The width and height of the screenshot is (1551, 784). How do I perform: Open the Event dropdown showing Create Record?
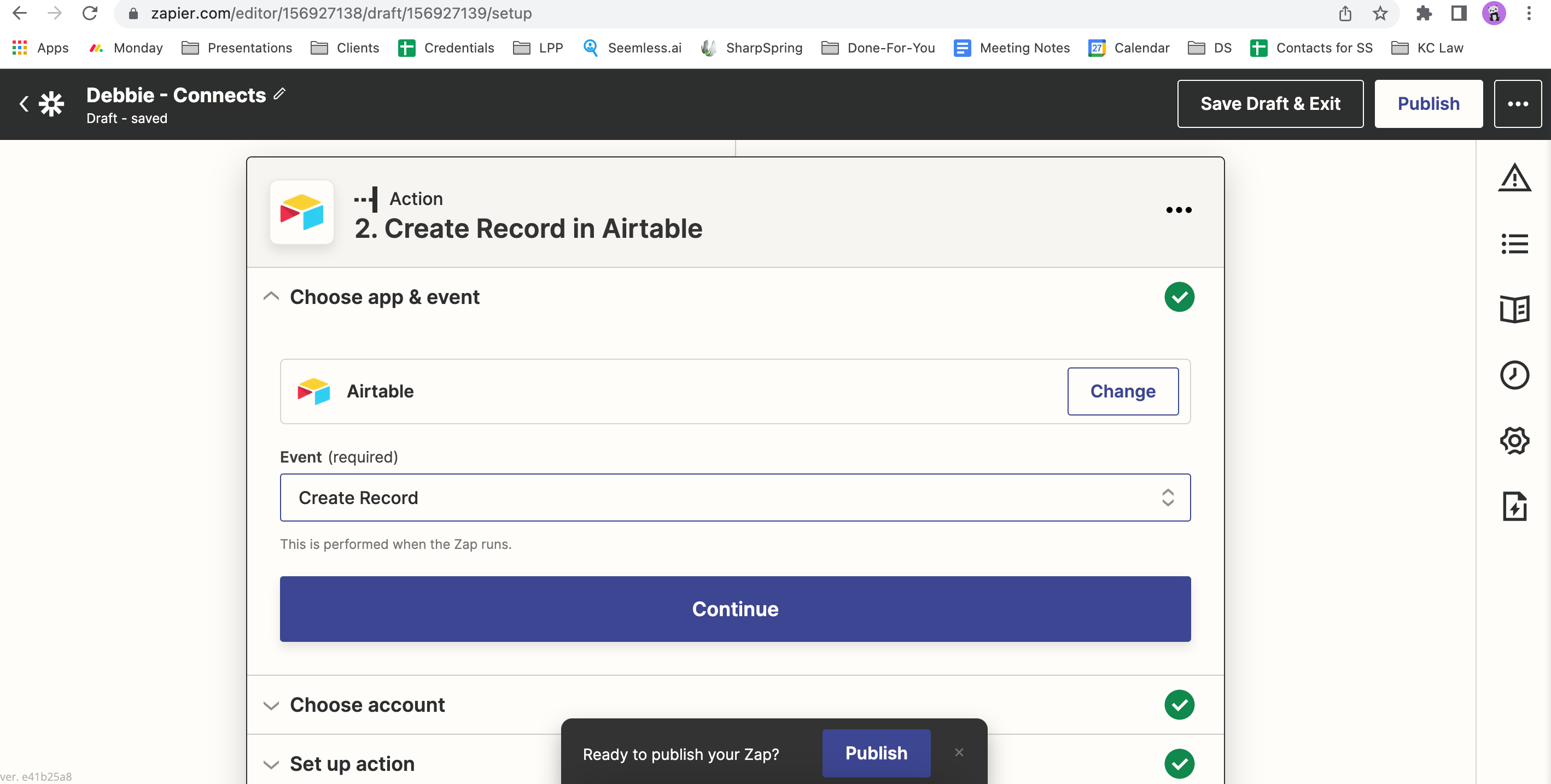point(735,498)
